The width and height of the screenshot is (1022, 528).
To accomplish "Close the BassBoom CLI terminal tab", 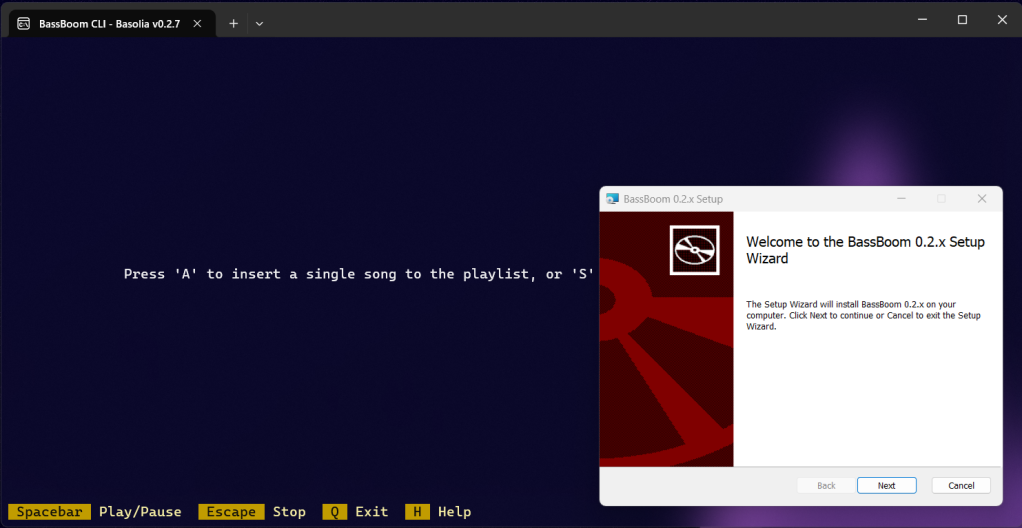I will click(x=197, y=24).
